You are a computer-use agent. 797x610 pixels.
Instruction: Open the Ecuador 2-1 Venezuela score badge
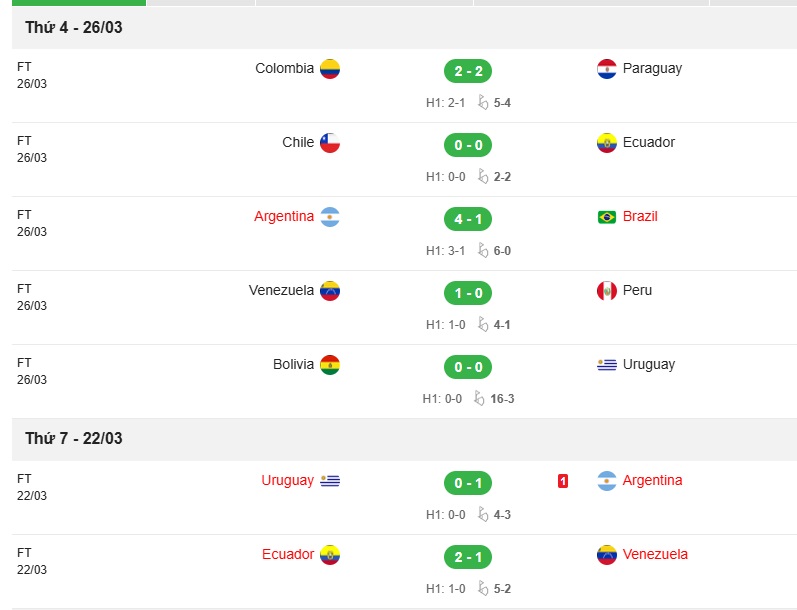click(468, 557)
